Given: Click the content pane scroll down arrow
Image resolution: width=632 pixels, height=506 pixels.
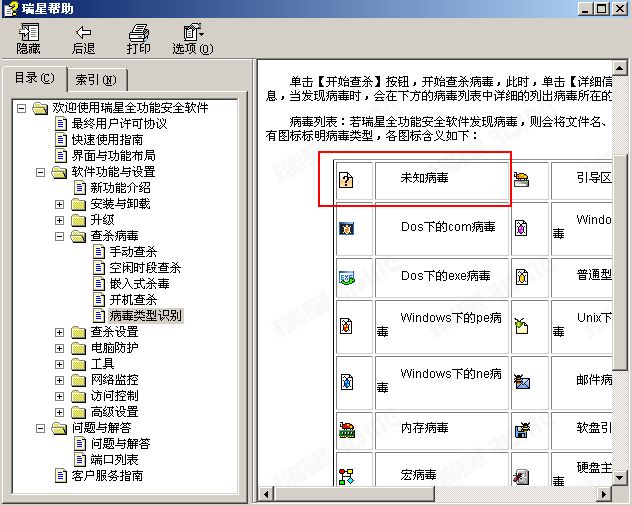Looking at the screenshot, I should pyautogui.click(x=619, y=478).
